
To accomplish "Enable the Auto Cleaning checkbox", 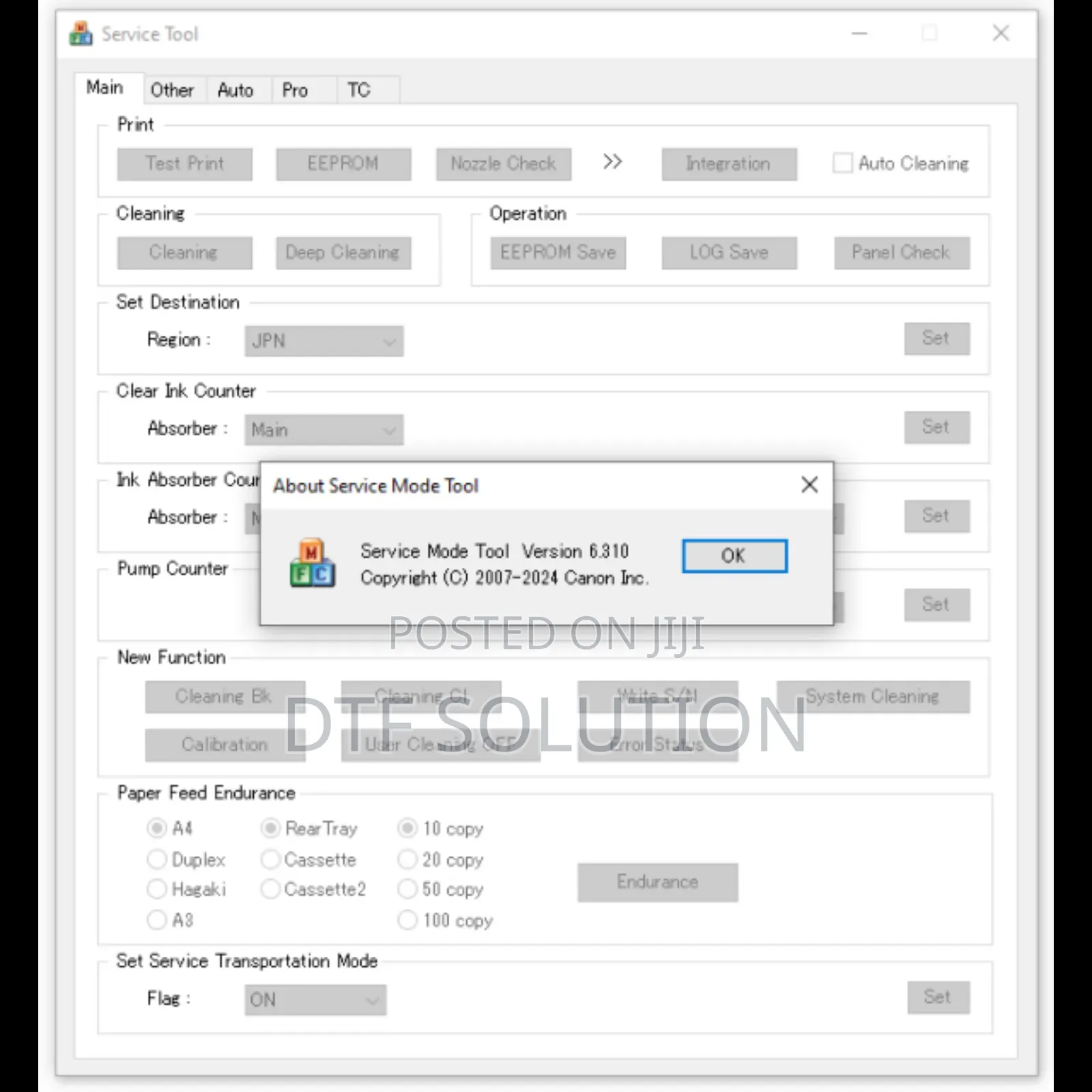I will pos(842,163).
